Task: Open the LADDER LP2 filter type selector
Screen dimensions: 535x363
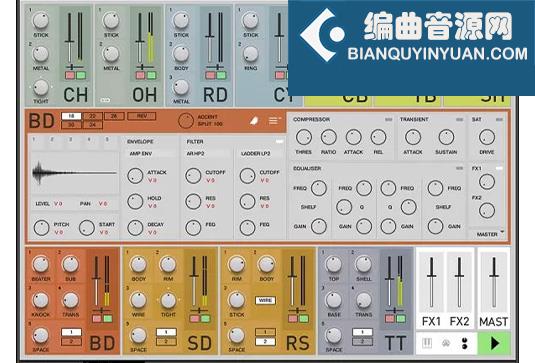Action: (260, 154)
